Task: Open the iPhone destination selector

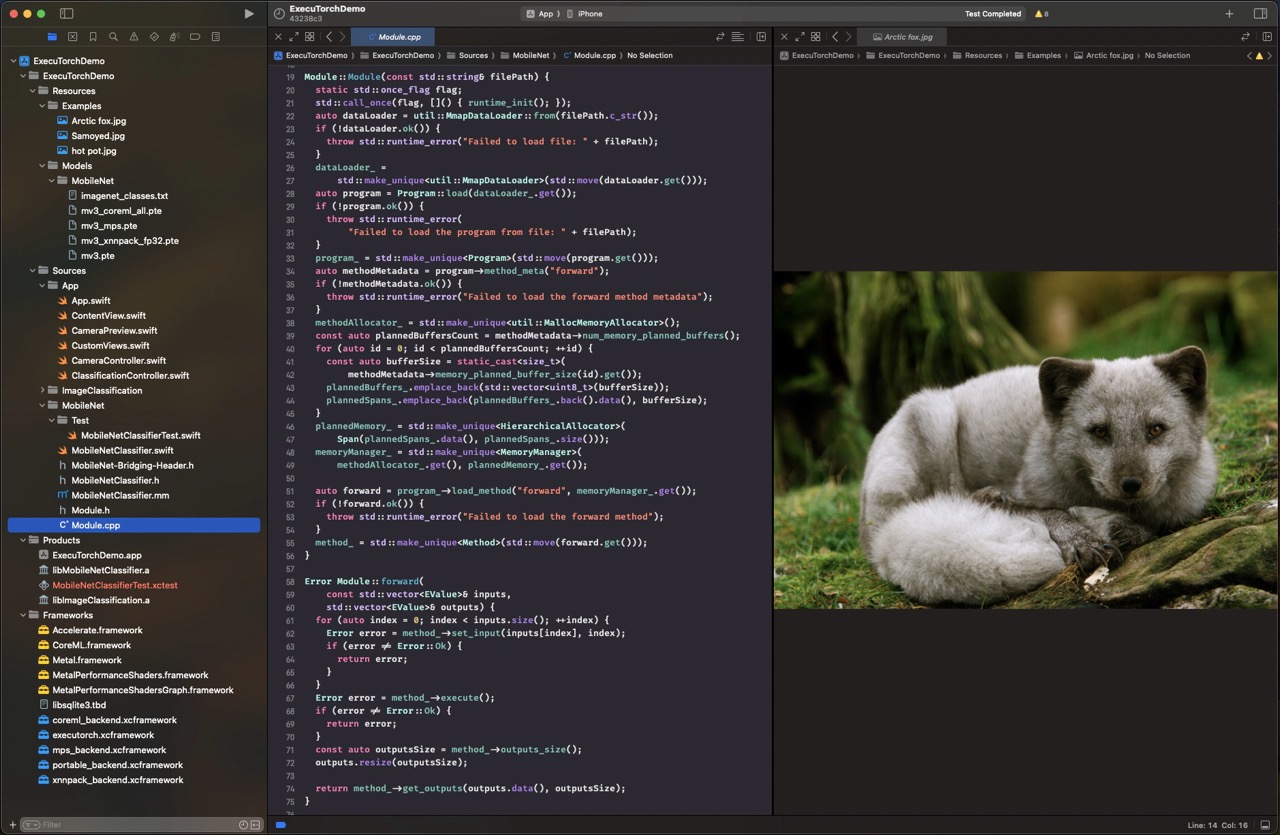Action: coord(590,14)
